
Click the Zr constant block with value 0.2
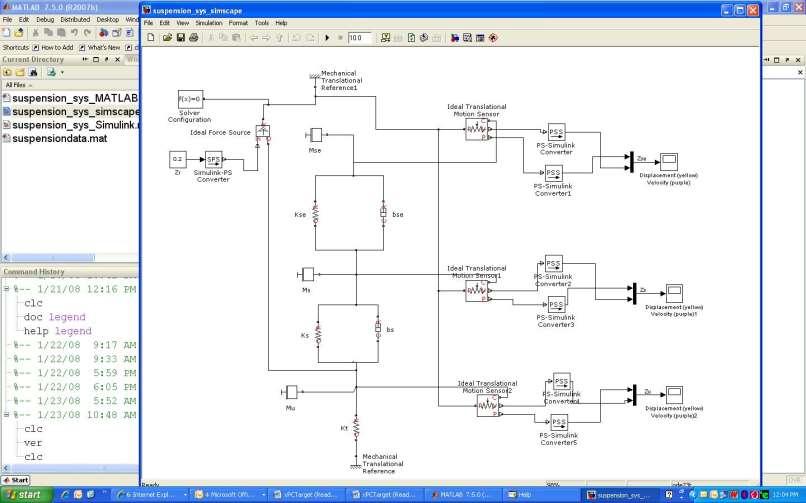click(177, 159)
